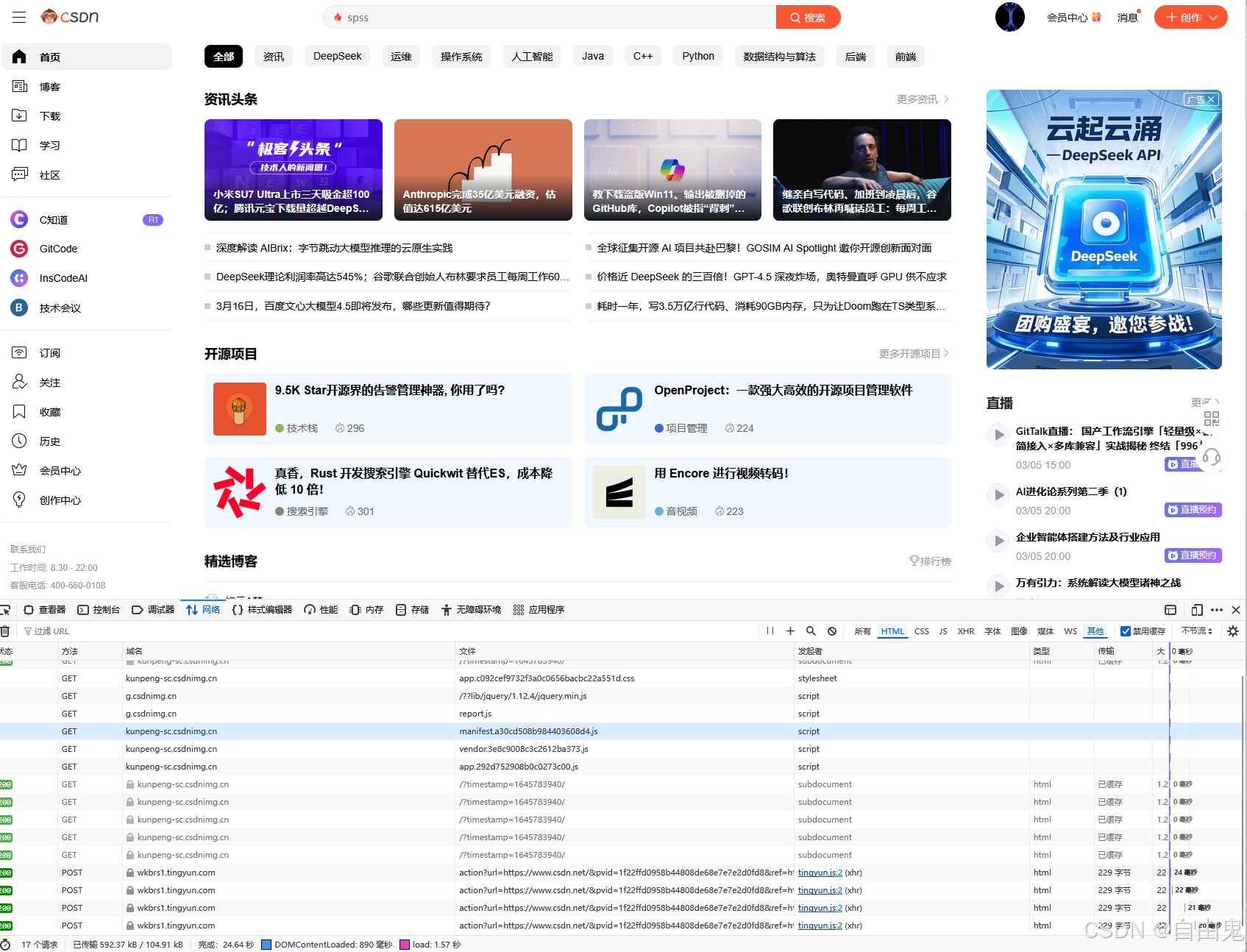Play the GitTalk直播 livestream item

point(998,435)
